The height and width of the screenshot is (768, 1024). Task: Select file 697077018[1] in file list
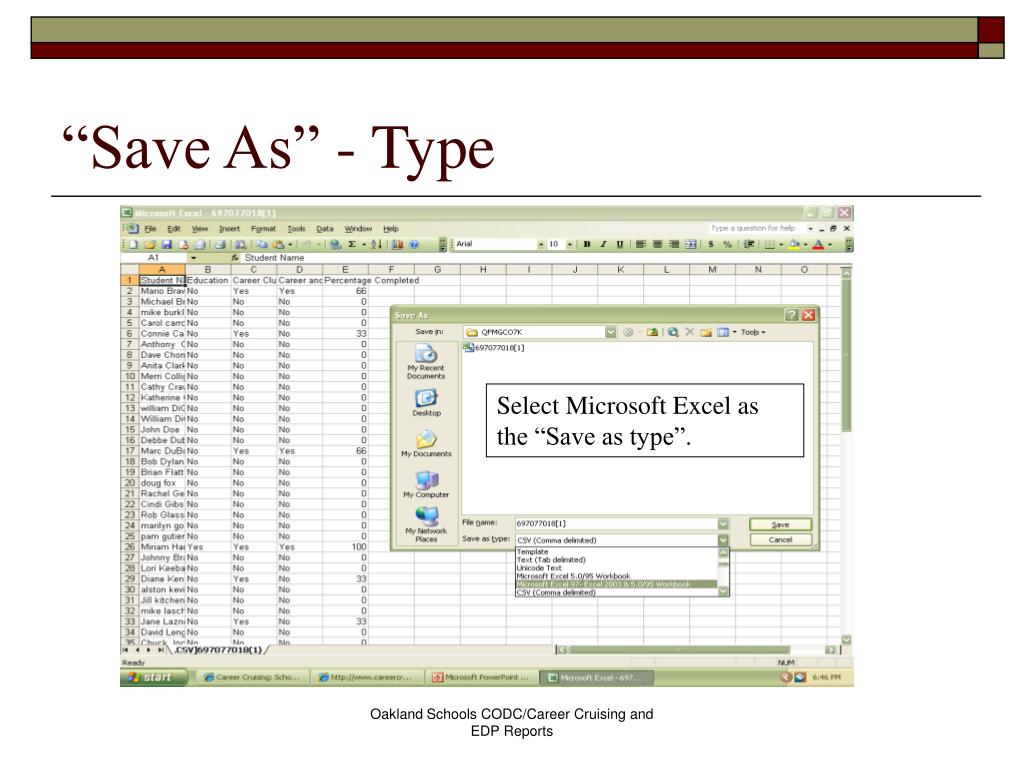tap(494, 347)
